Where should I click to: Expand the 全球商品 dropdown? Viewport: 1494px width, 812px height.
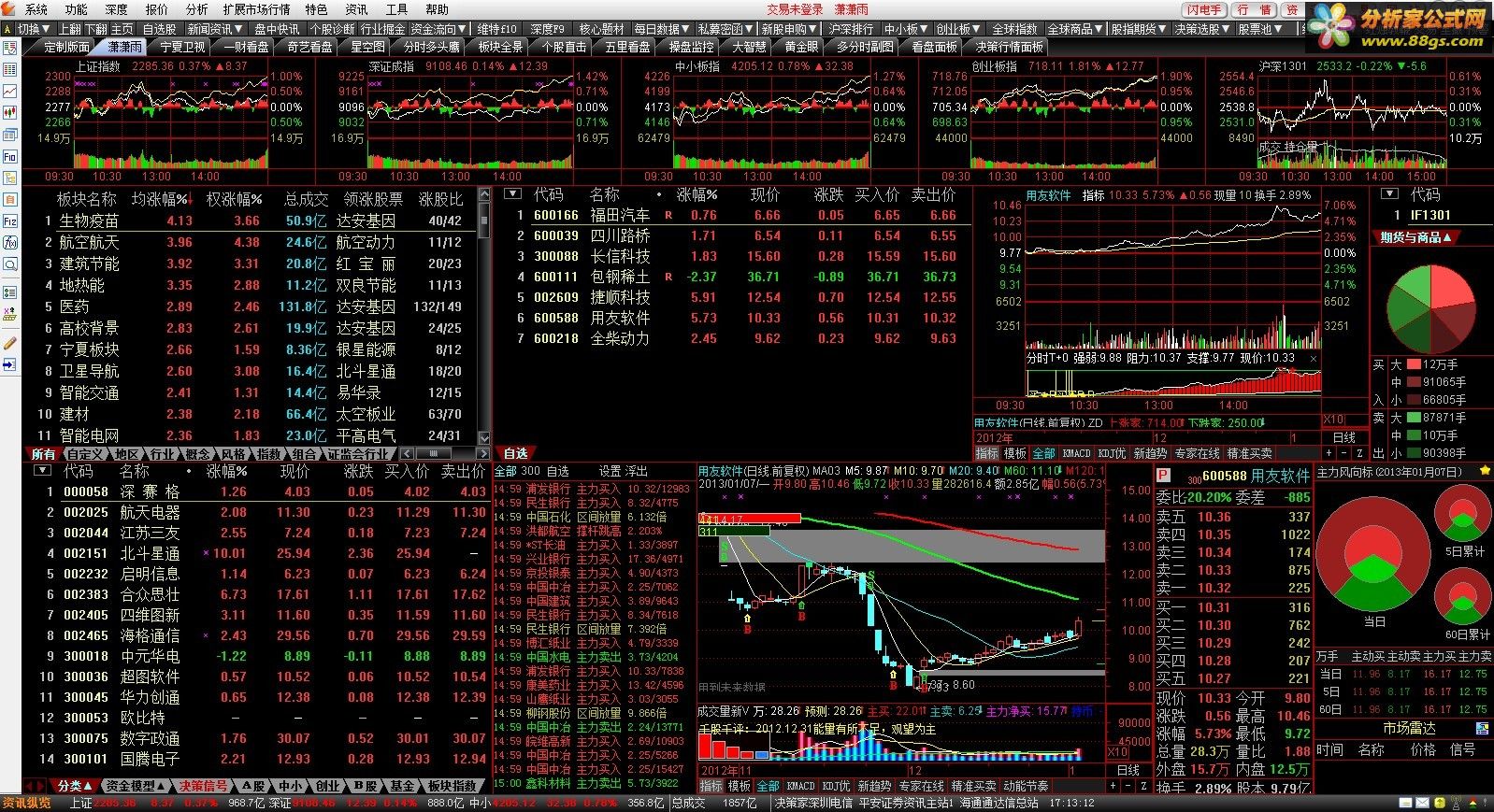[x=1075, y=29]
